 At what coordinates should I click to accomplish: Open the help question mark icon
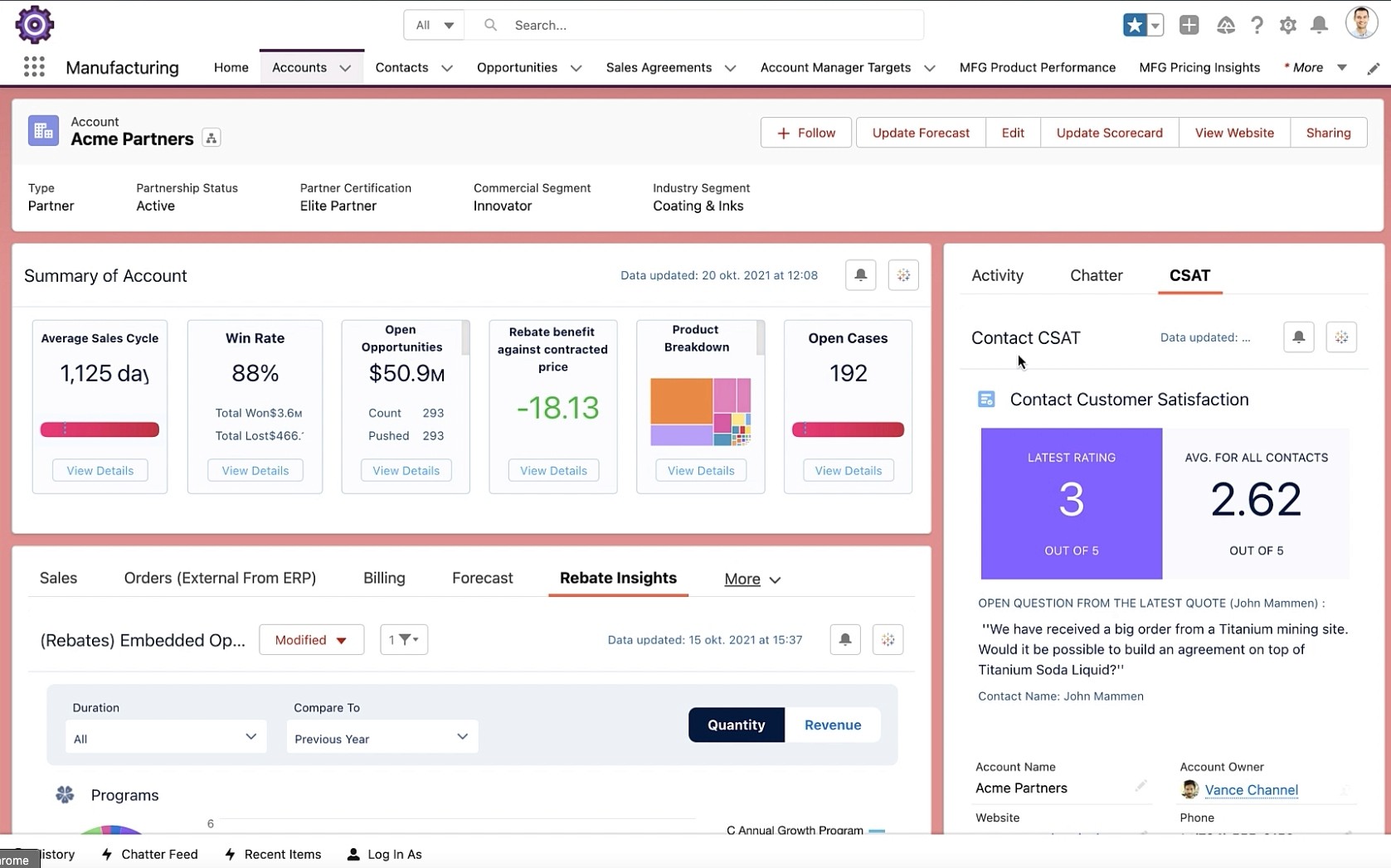[1257, 25]
